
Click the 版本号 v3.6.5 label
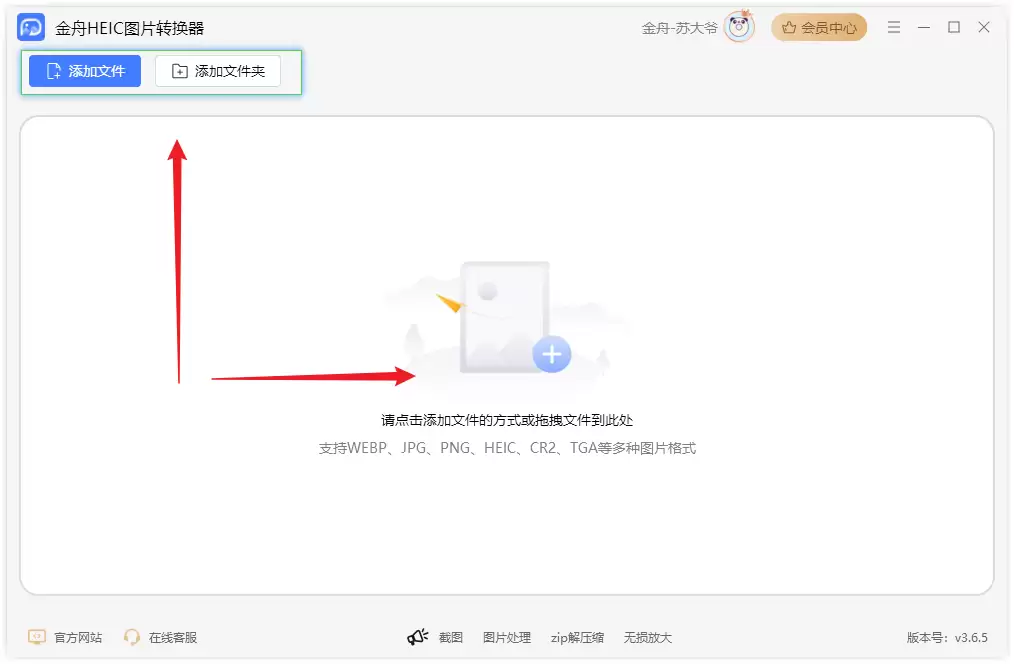coord(947,637)
